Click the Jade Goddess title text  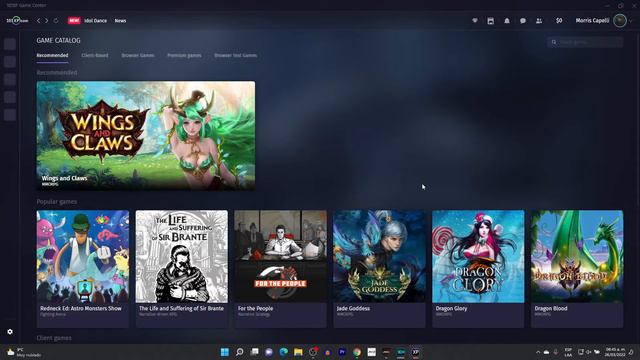point(353,309)
